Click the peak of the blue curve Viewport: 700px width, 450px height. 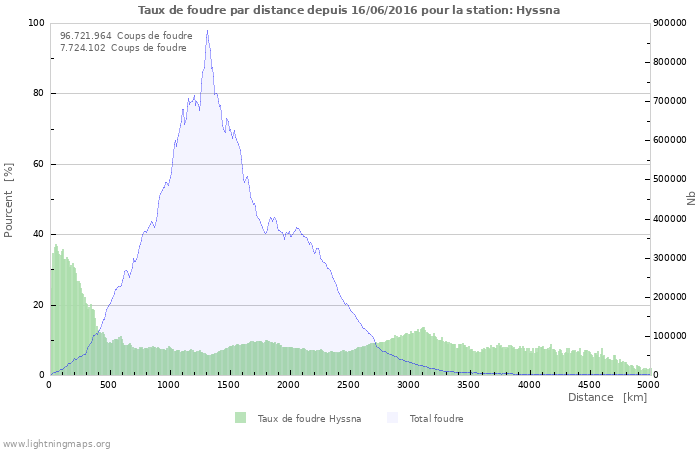[x=207, y=30]
